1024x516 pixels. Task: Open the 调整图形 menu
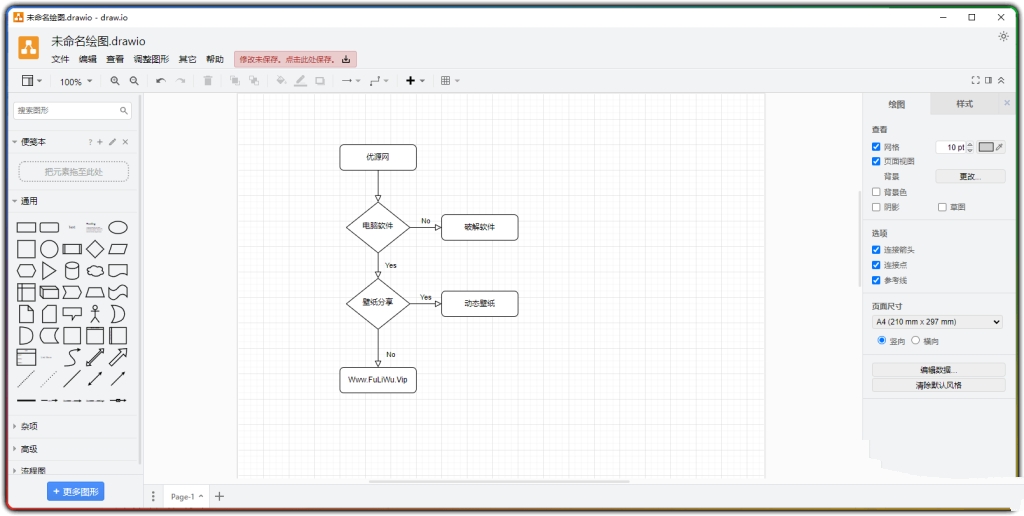pyautogui.click(x=151, y=59)
